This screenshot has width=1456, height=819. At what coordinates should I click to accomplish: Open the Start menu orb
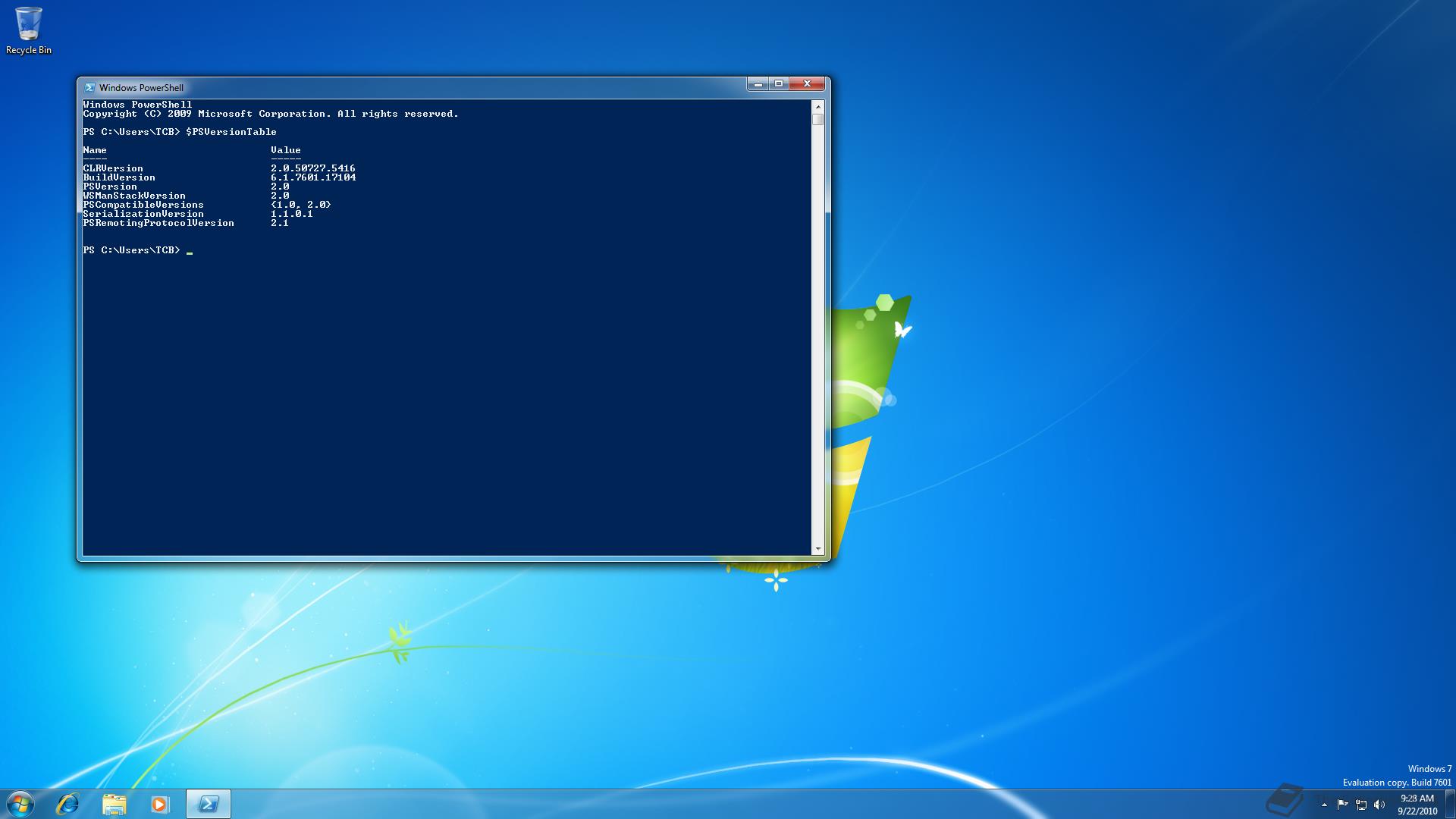[20, 804]
